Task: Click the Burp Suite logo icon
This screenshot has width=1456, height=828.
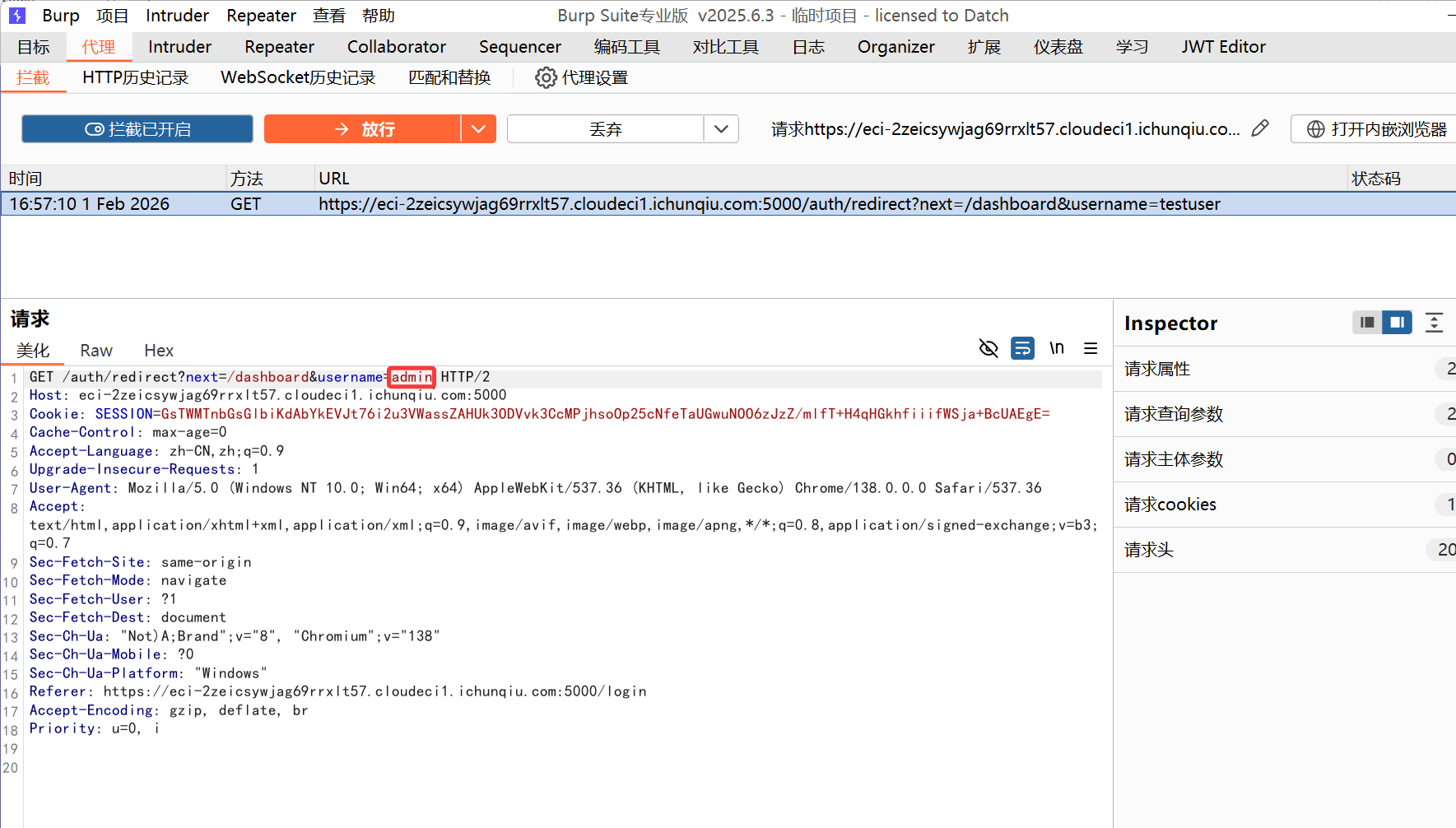Action: pyautogui.click(x=17, y=16)
